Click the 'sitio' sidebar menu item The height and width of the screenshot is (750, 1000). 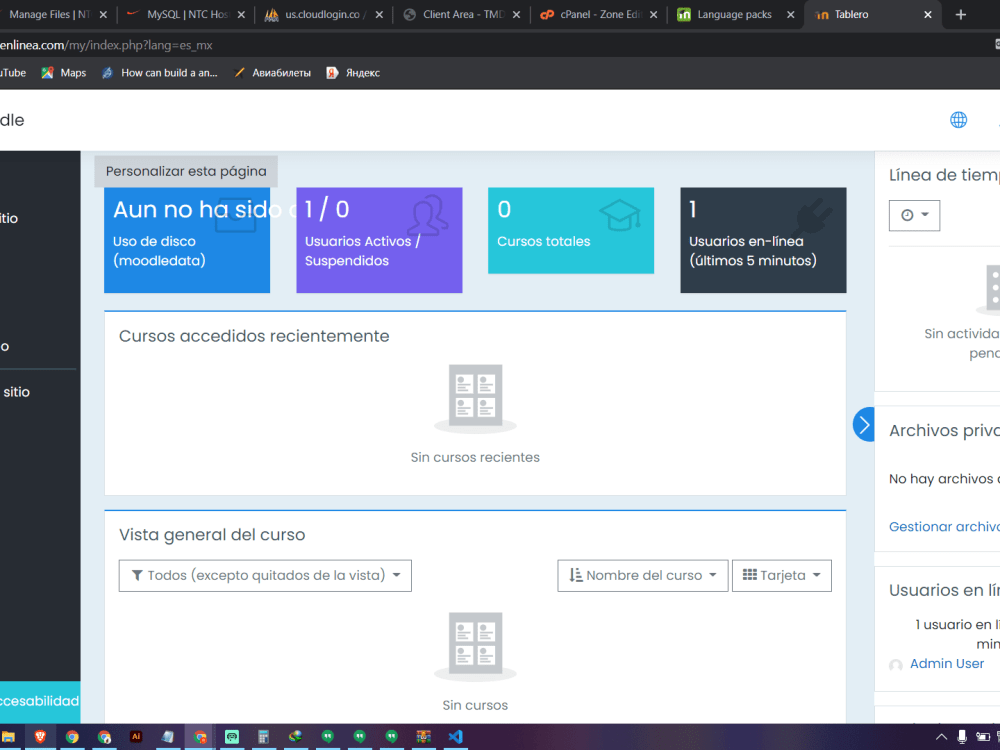(x=17, y=392)
